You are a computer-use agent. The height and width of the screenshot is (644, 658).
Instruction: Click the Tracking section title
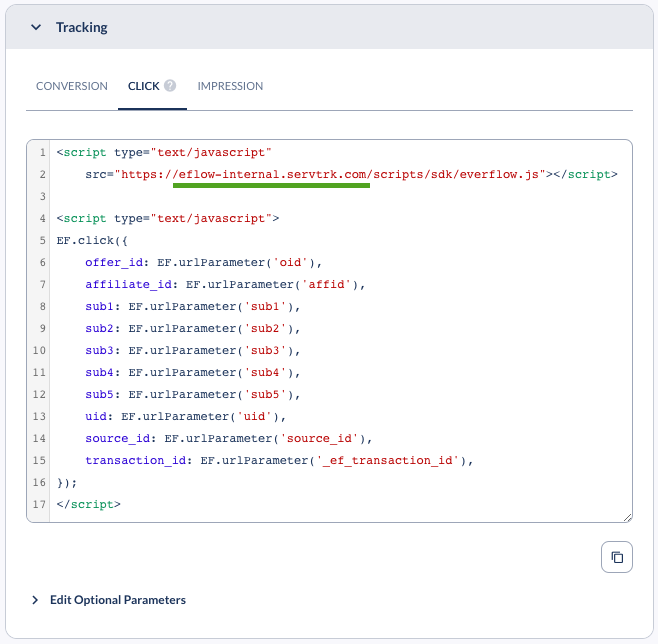tap(82, 28)
